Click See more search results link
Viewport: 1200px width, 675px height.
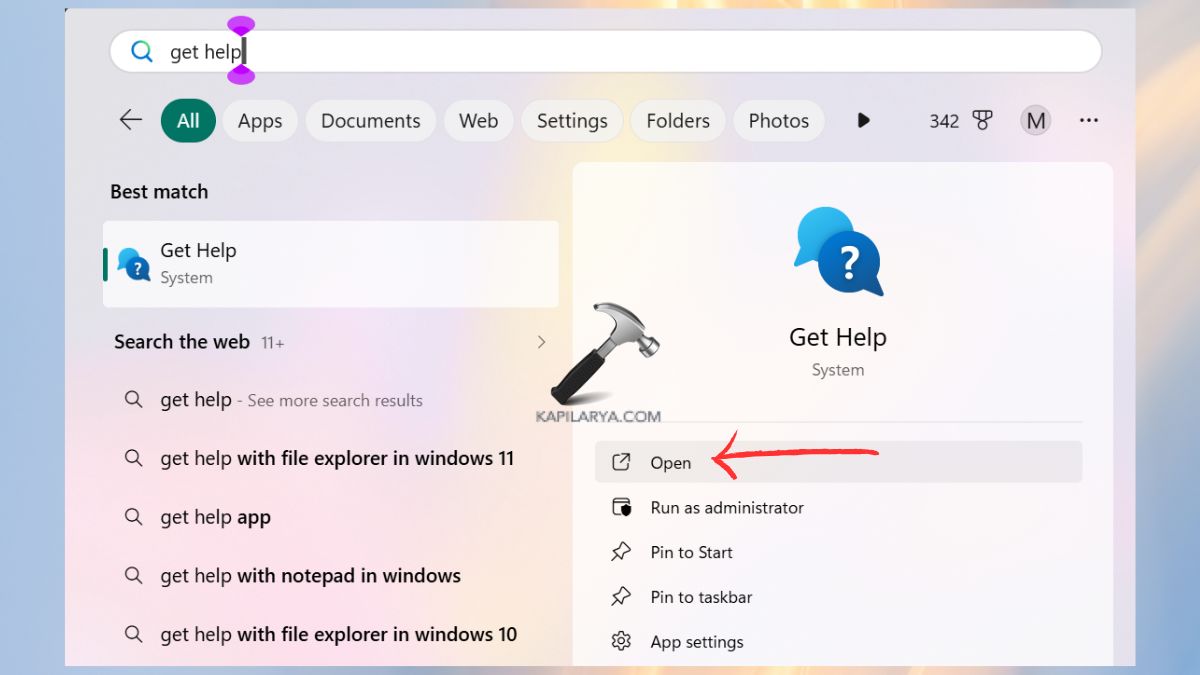(x=333, y=400)
